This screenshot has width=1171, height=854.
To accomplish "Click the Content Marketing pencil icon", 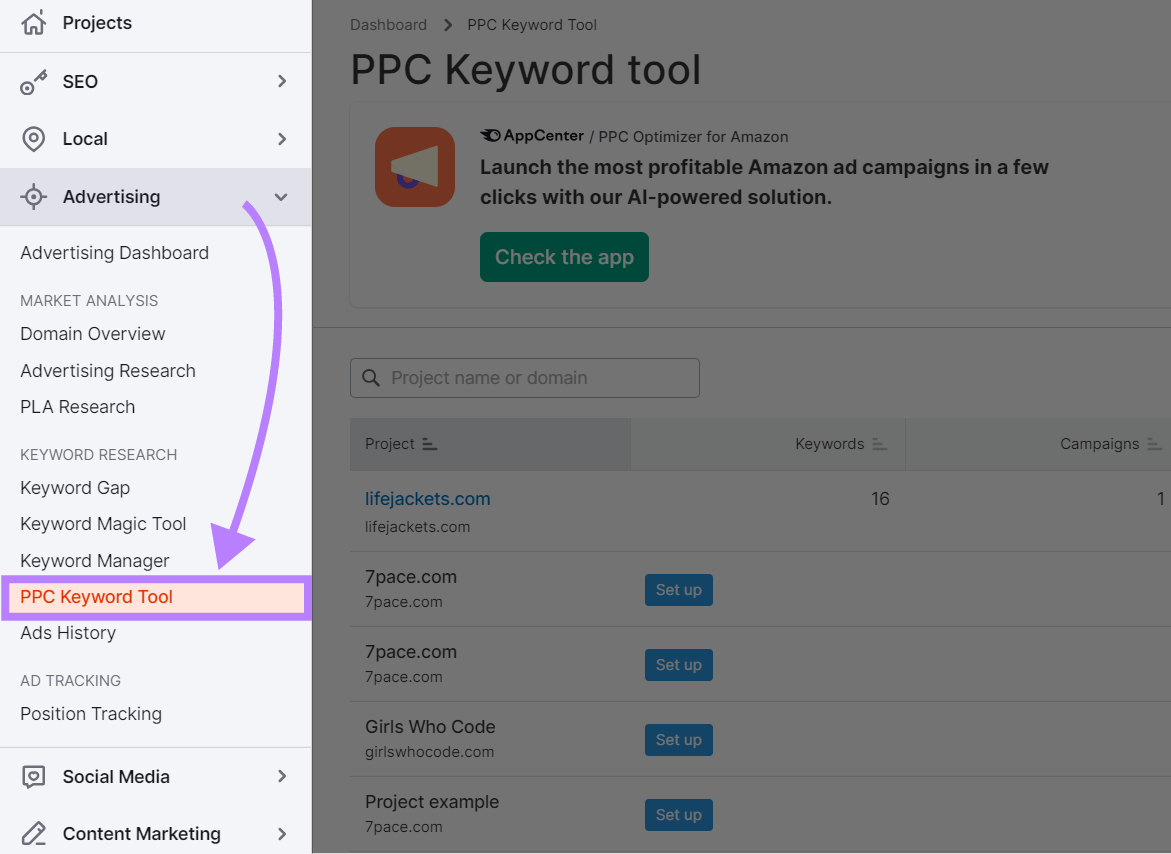I will (x=33, y=833).
